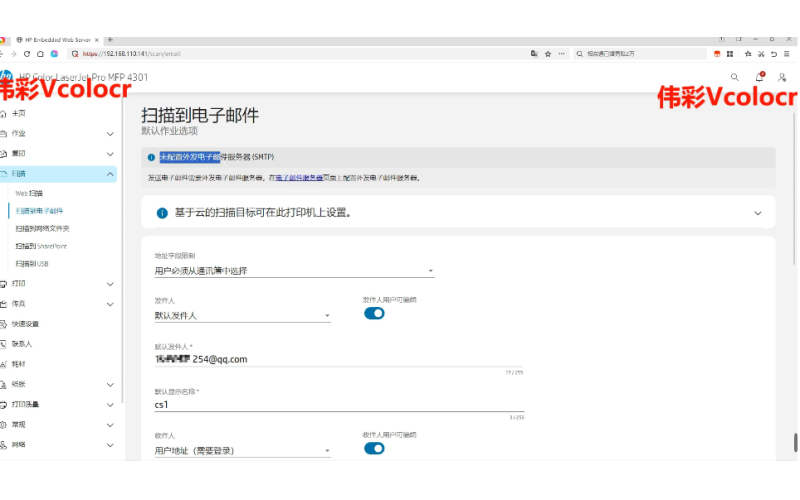This screenshot has width=800, height=500.
Task: Click the browser home icon
Action: pos(40,53)
